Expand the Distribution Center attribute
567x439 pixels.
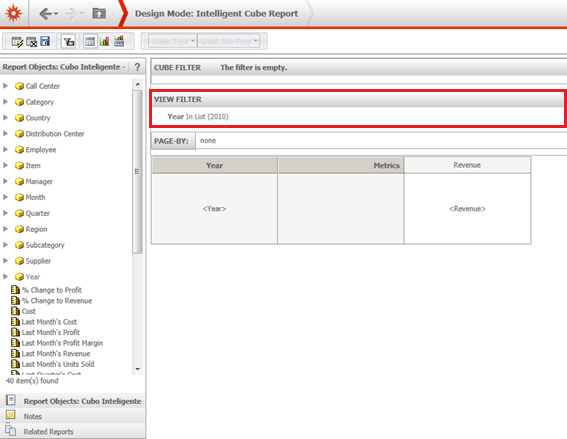[x=5, y=133]
